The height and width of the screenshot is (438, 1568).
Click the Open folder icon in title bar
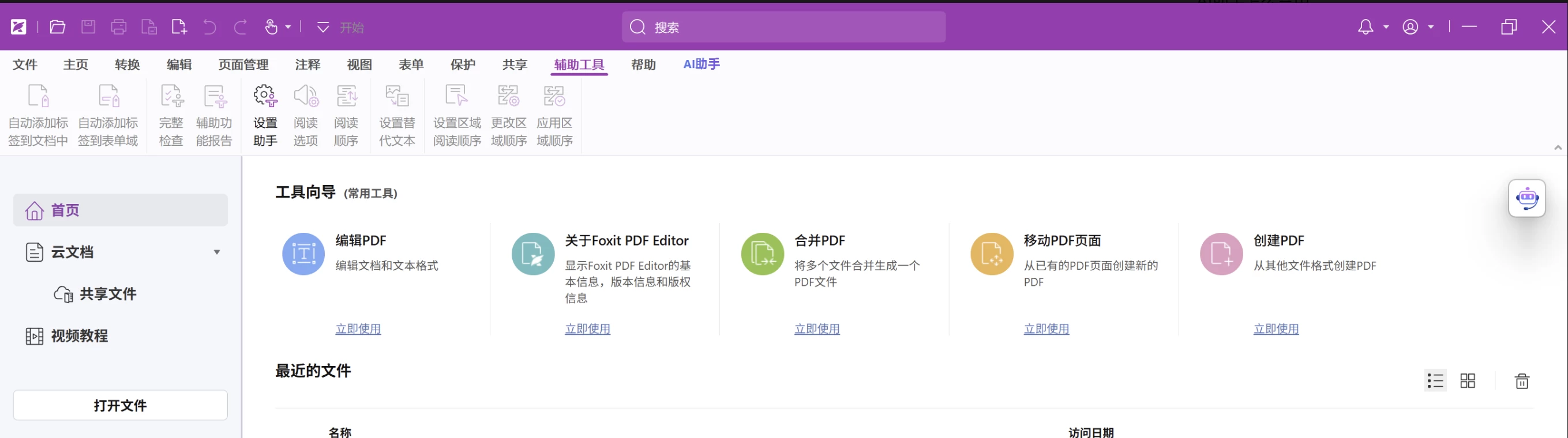pos(57,27)
